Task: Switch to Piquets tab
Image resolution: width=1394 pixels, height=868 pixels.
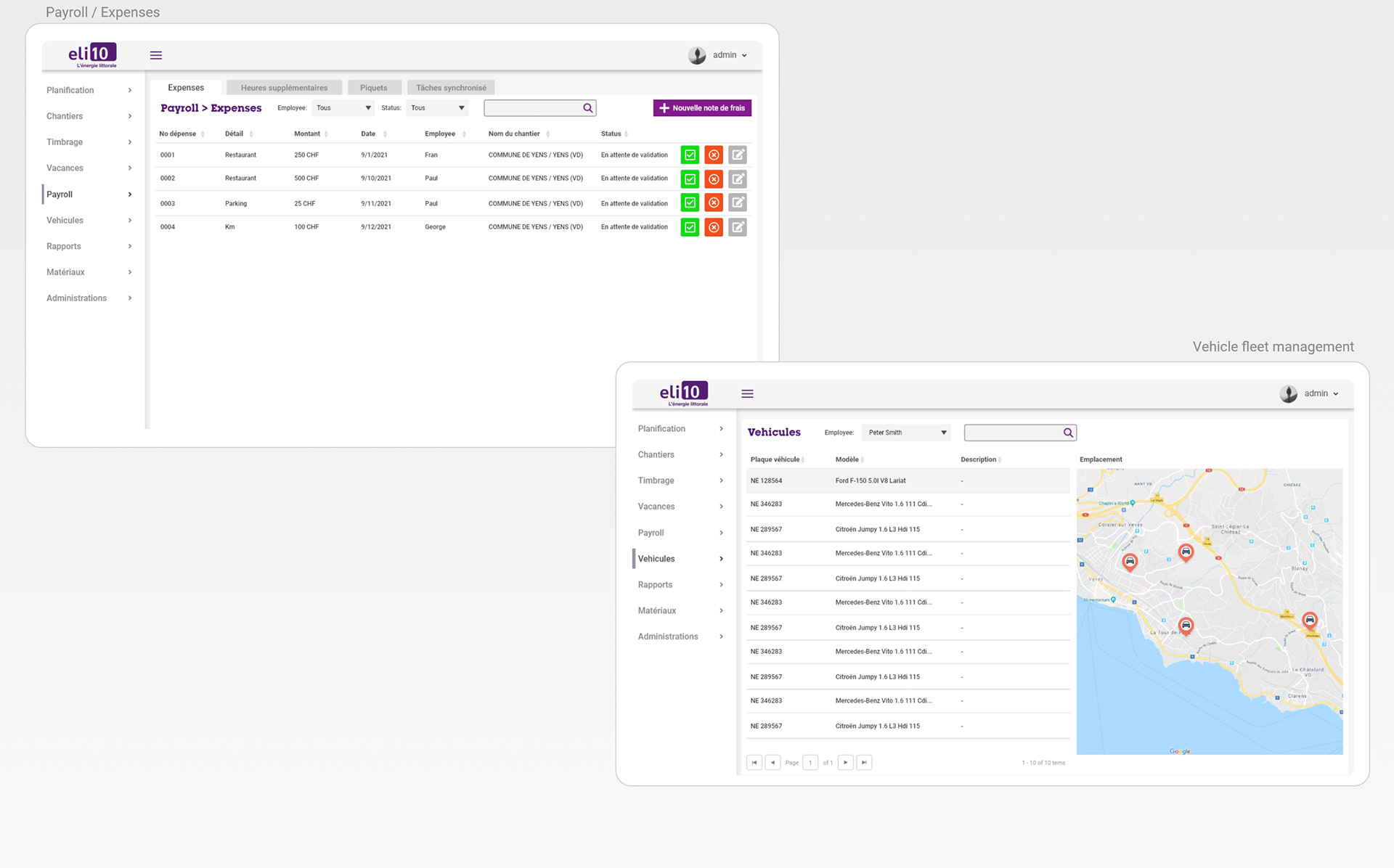Action: click(x=373, y=88)
